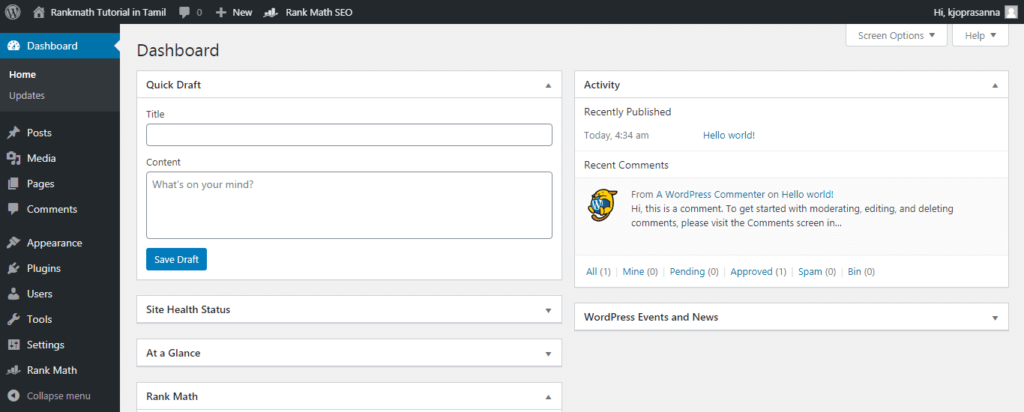Click the Quick Draft Title field
1024x412 pixels.
point(349,135)
